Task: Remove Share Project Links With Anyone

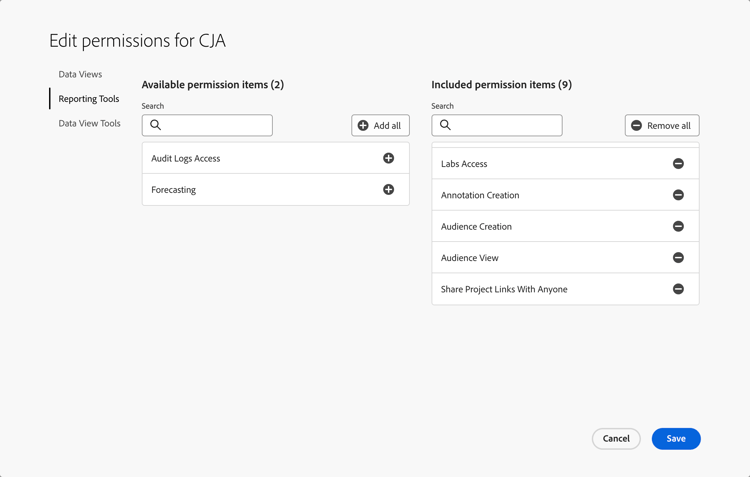Action: 678,289
